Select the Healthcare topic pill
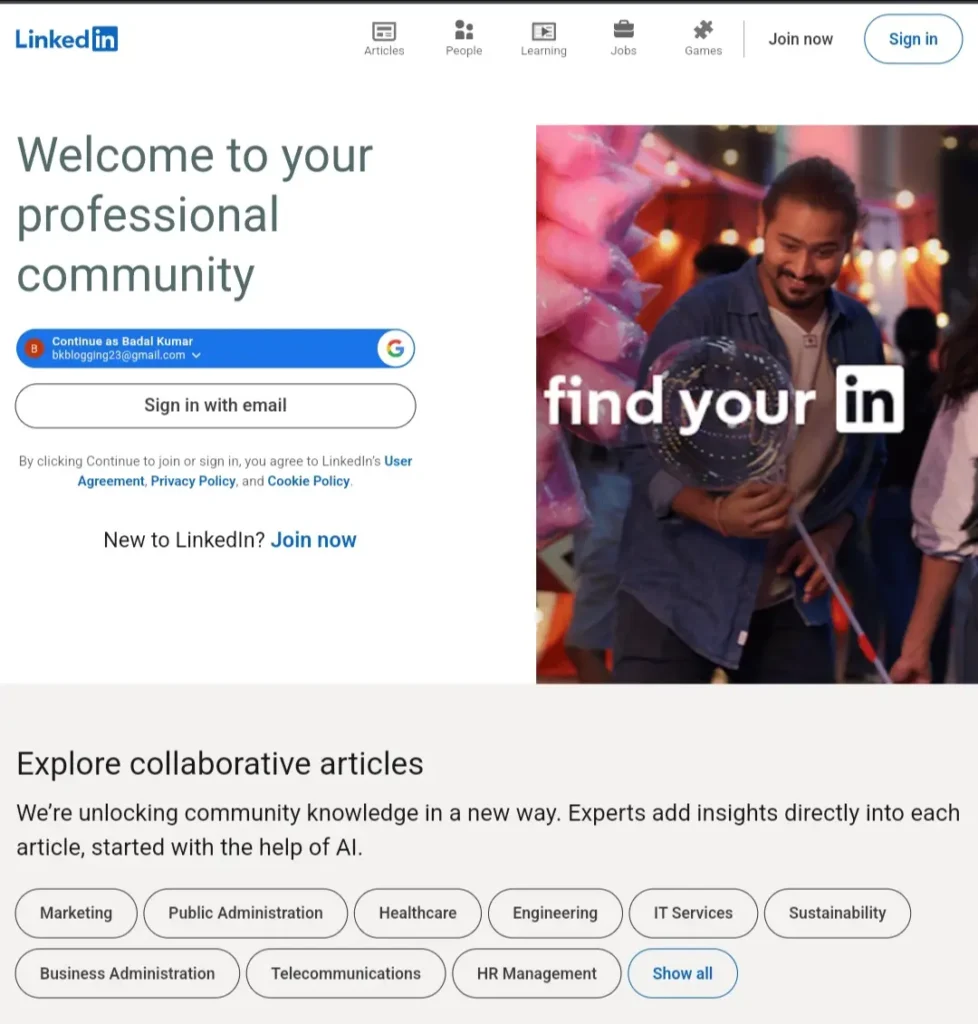Image resolution: width=978 pixels, height=1024 pixels. [417, 913]
